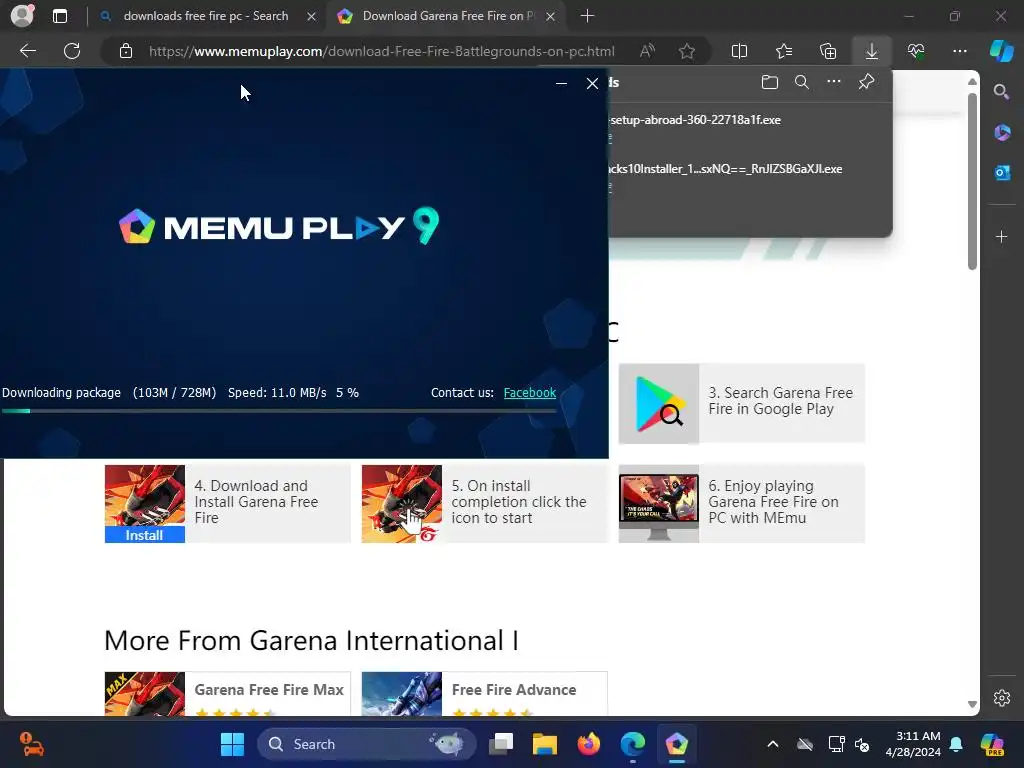Click the blue Install label on step 4
The image size is (1024, 768).
point(144,535)
